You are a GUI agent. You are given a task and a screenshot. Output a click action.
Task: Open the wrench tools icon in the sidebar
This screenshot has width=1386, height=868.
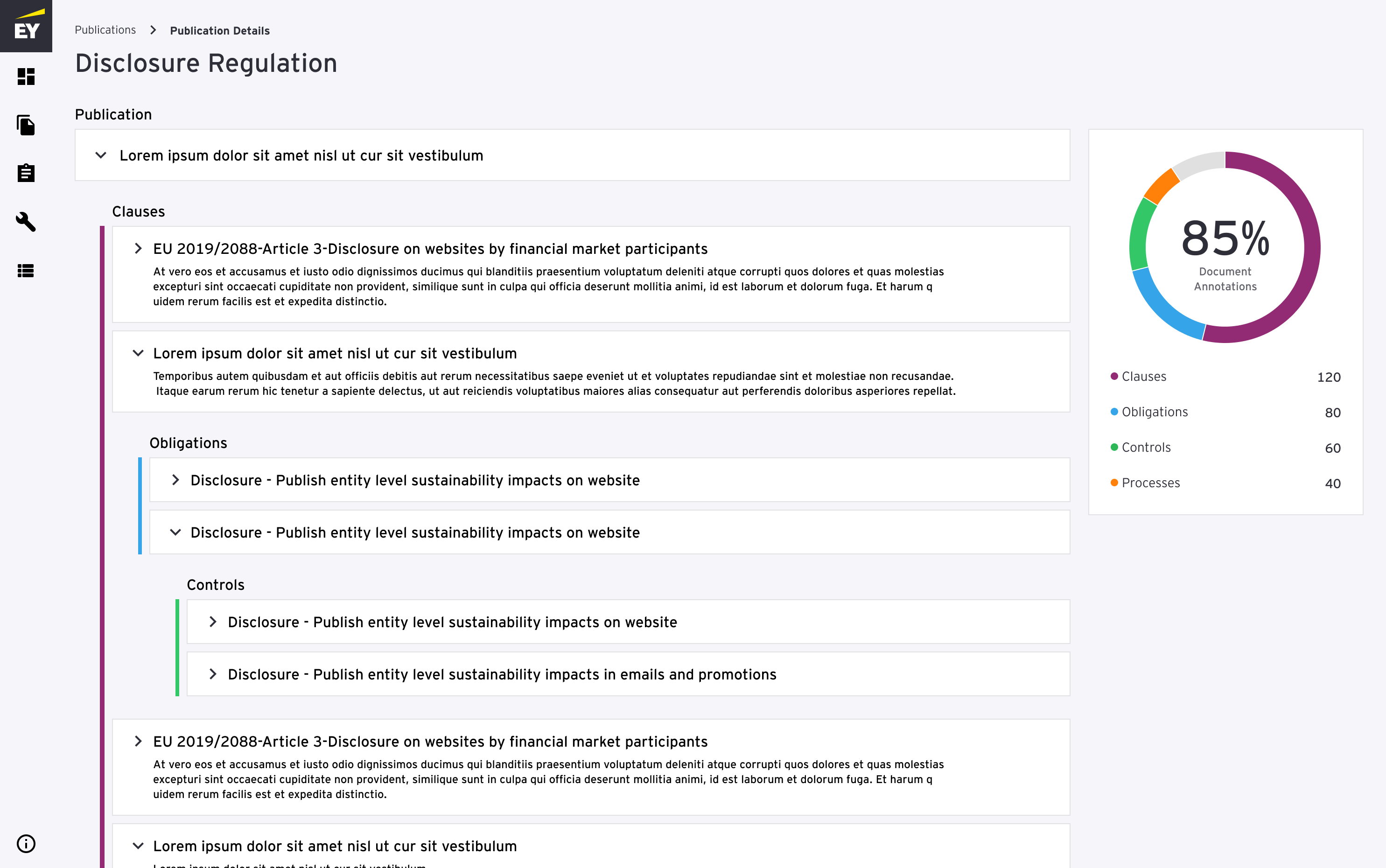click(x=26, y=222)
